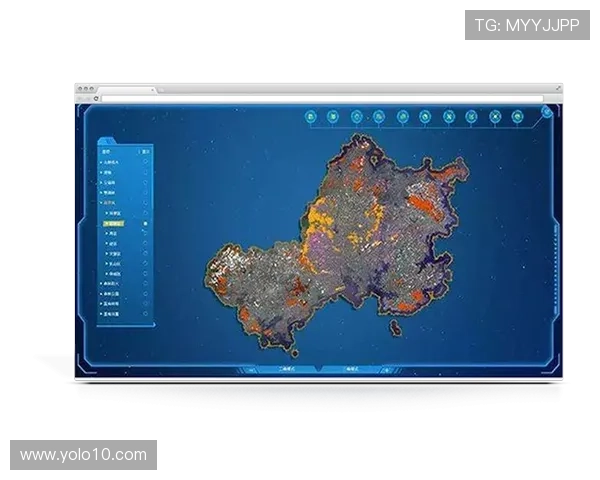The width and height of the screenshot is (600, 480).
Task: Collapse the expanded fifth layer group arrow
Action: pyautogui.click(x=102, y=204)
